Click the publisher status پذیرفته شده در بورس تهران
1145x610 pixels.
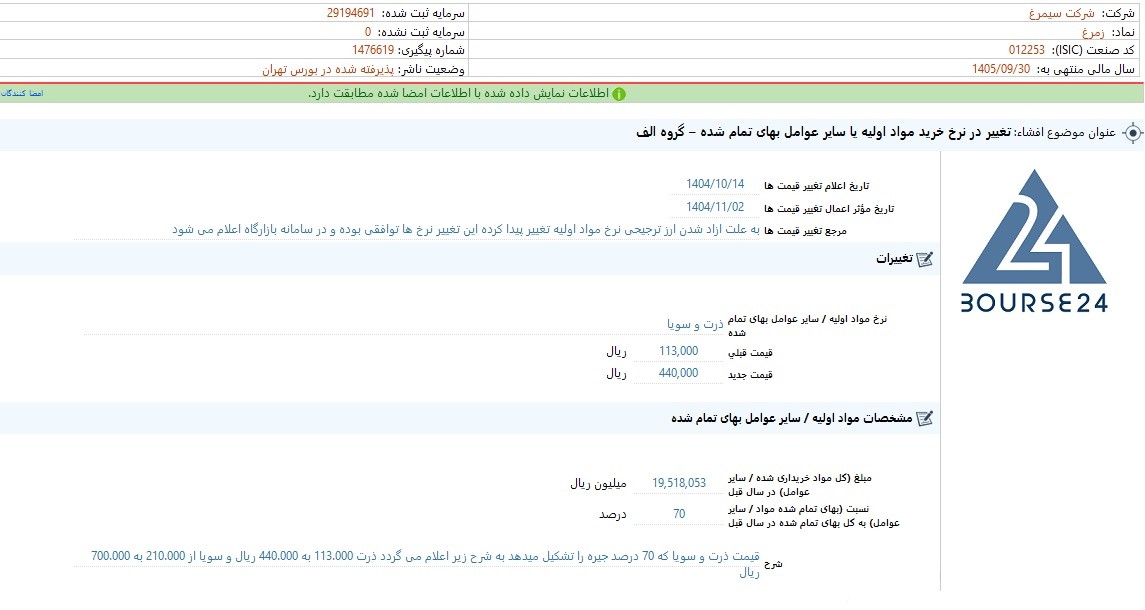pos(328,69)
